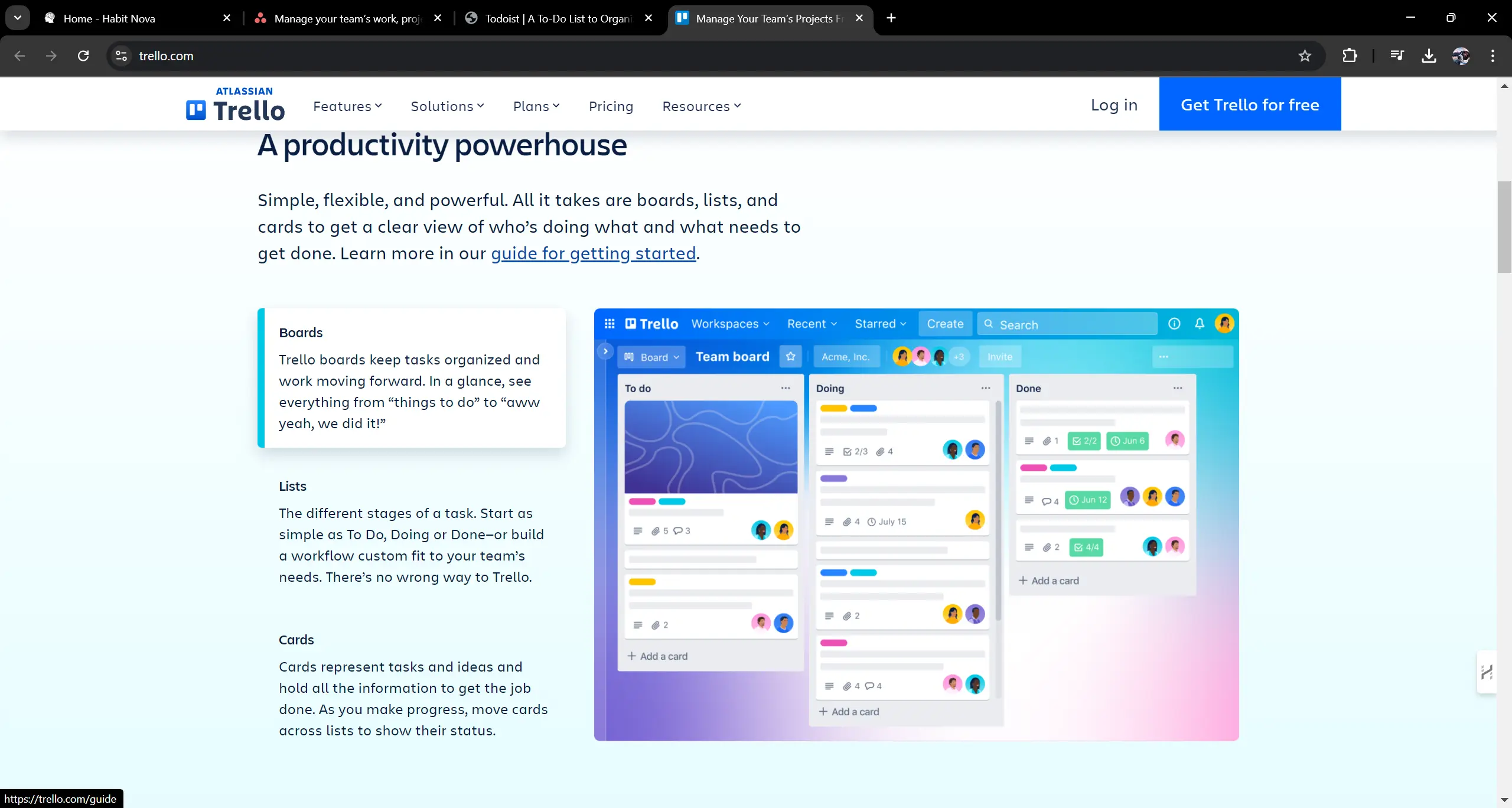Click Add a card under Done

(1048, 581)
